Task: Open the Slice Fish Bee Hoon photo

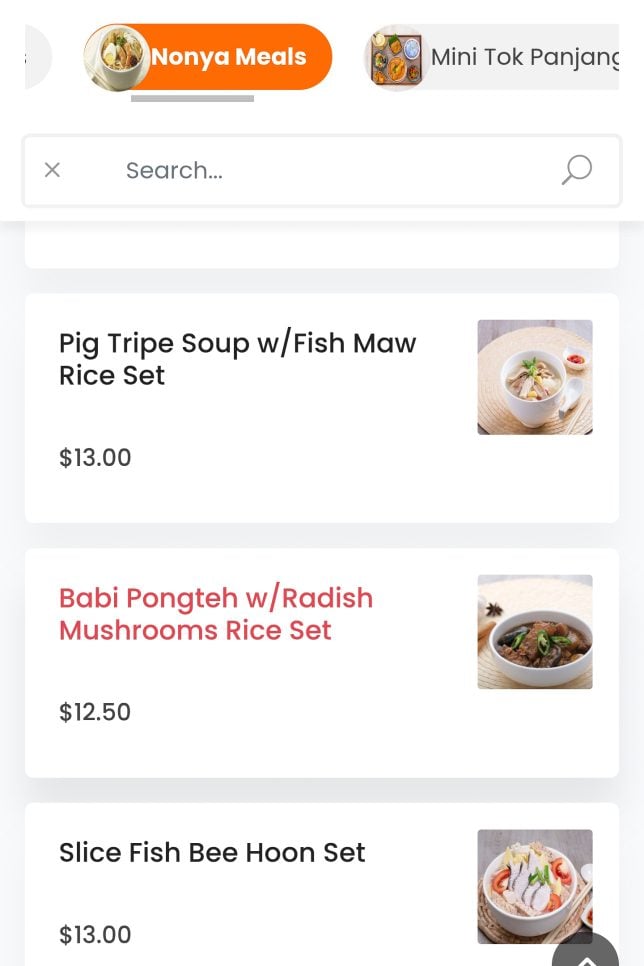Action: (535, 886)
